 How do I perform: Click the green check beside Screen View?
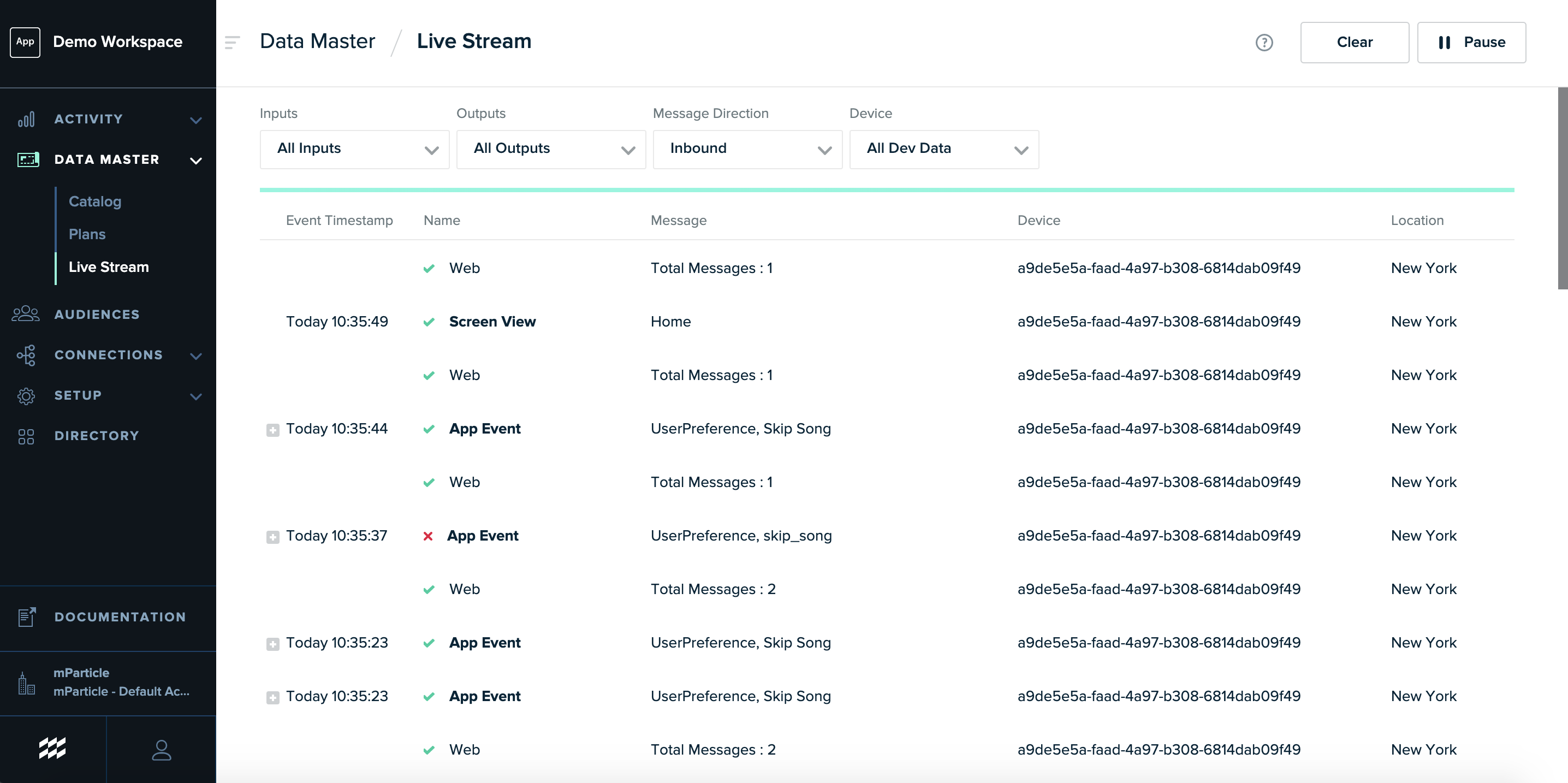click(x=429, y=322)
